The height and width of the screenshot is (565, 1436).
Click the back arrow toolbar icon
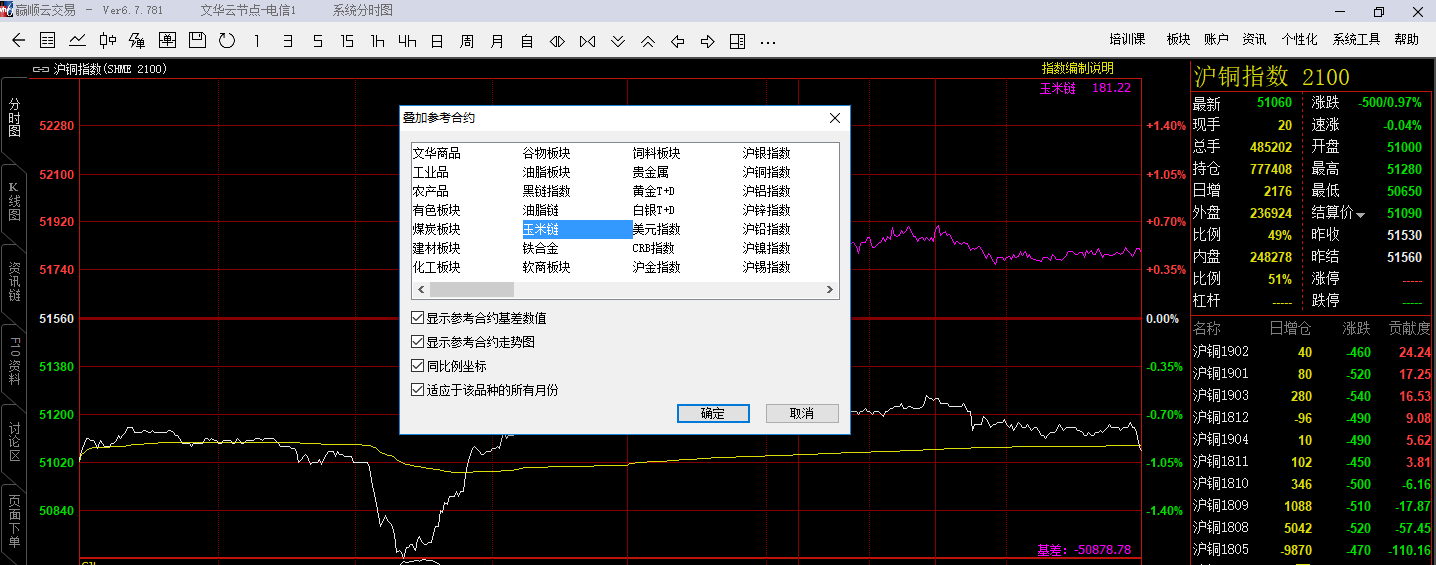coord(18,40)
